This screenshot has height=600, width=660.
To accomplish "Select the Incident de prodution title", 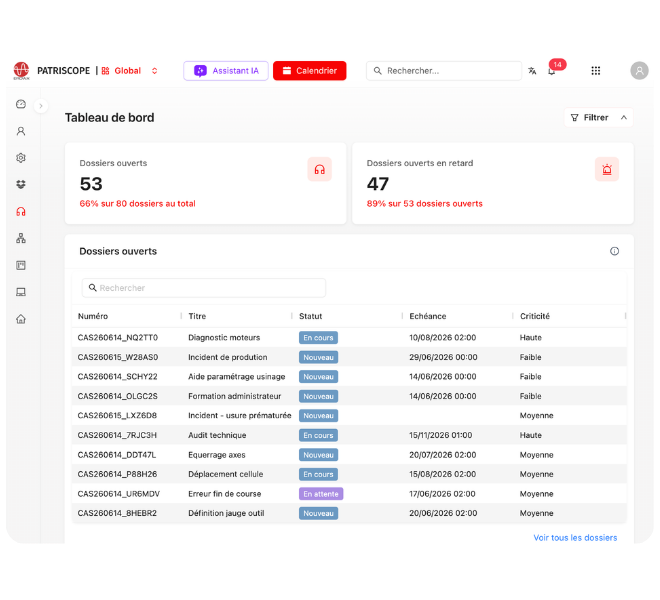I will click(x=228, y=357).
